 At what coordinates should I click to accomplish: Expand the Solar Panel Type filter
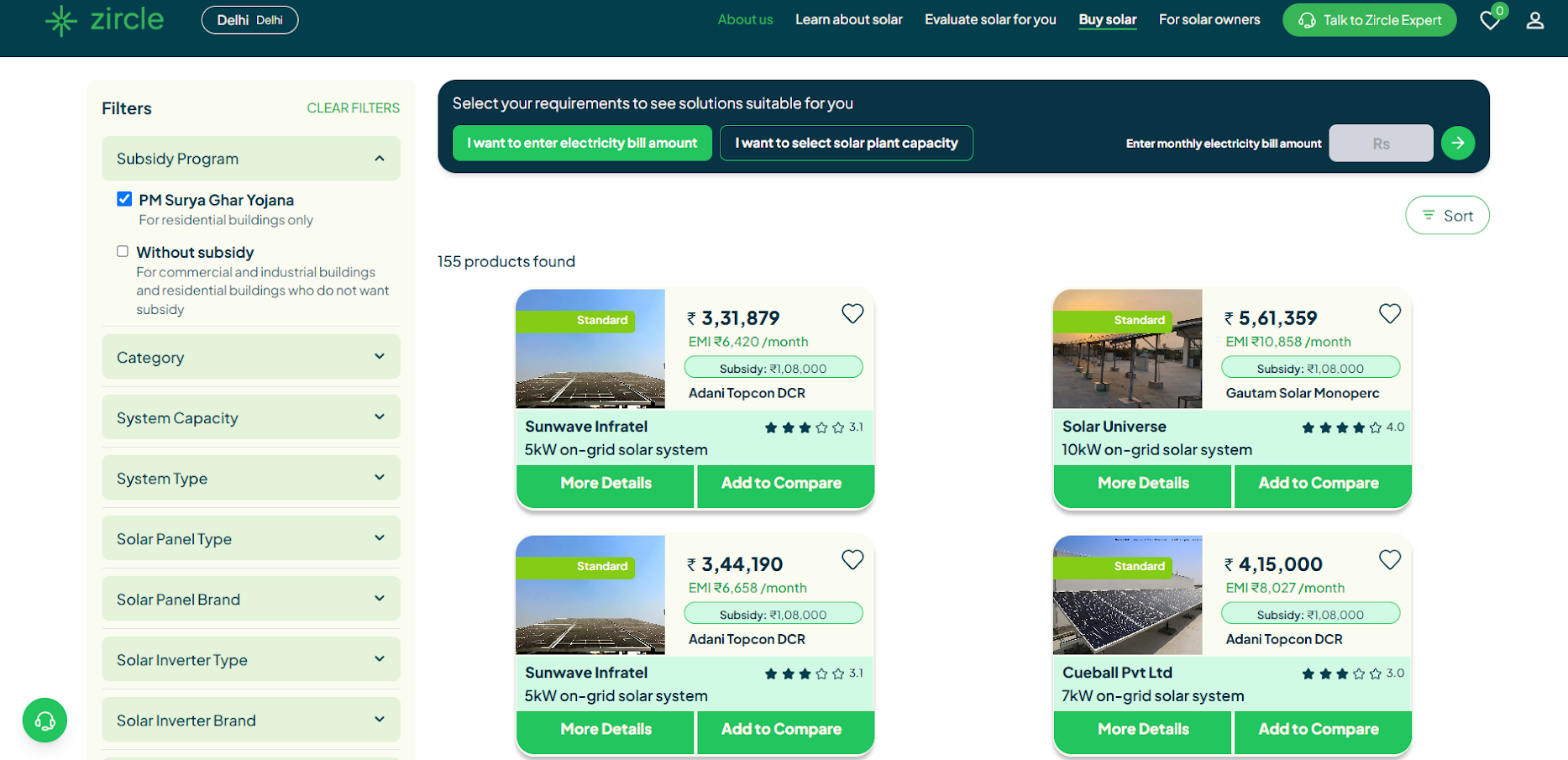pos(251,538)
